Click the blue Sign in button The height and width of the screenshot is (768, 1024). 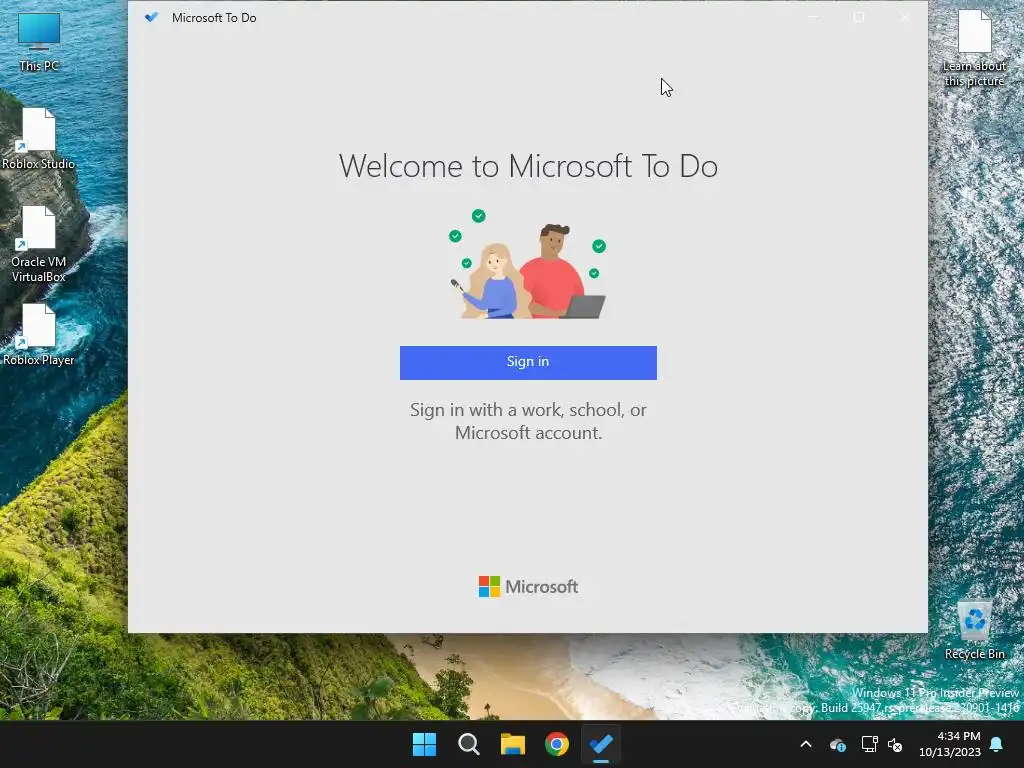click(x=528, y=362)
